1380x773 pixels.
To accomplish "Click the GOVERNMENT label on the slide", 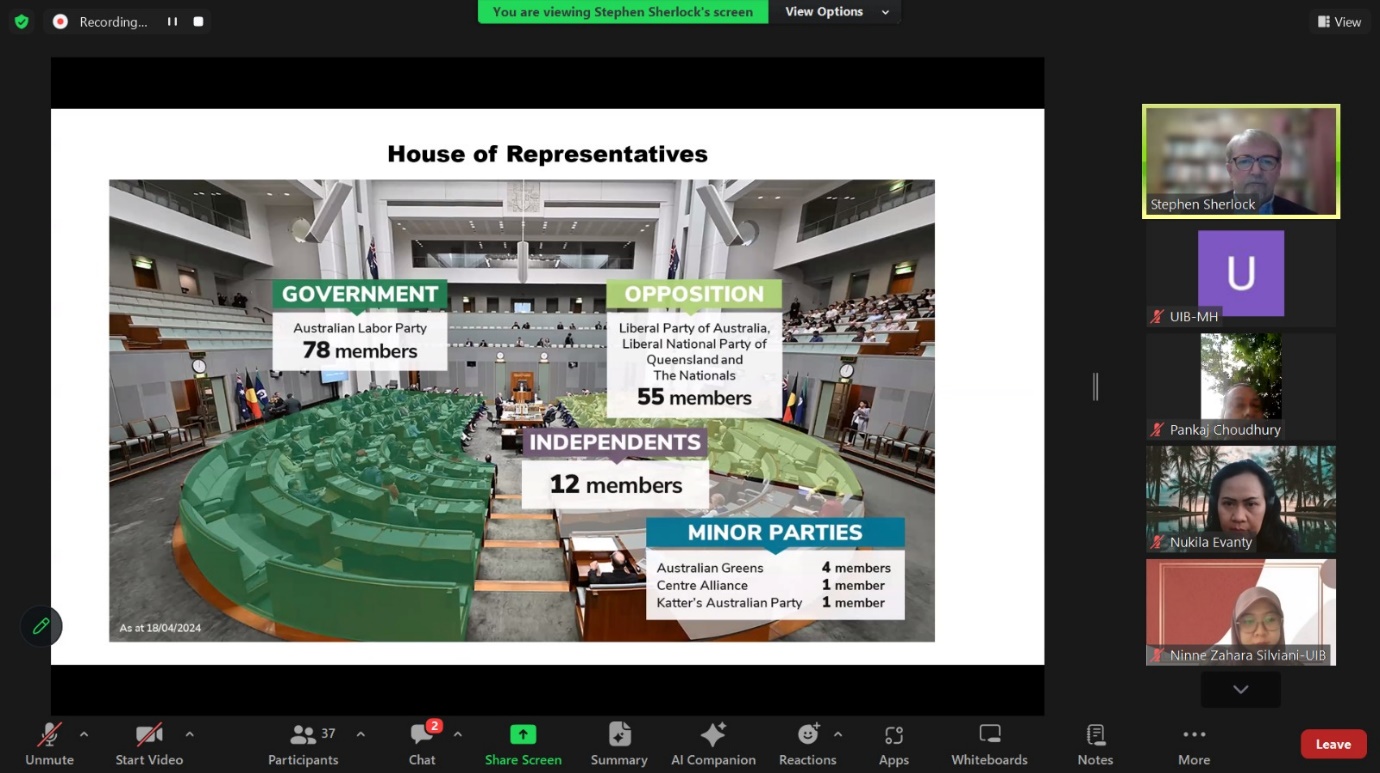I will pos(360,294).
